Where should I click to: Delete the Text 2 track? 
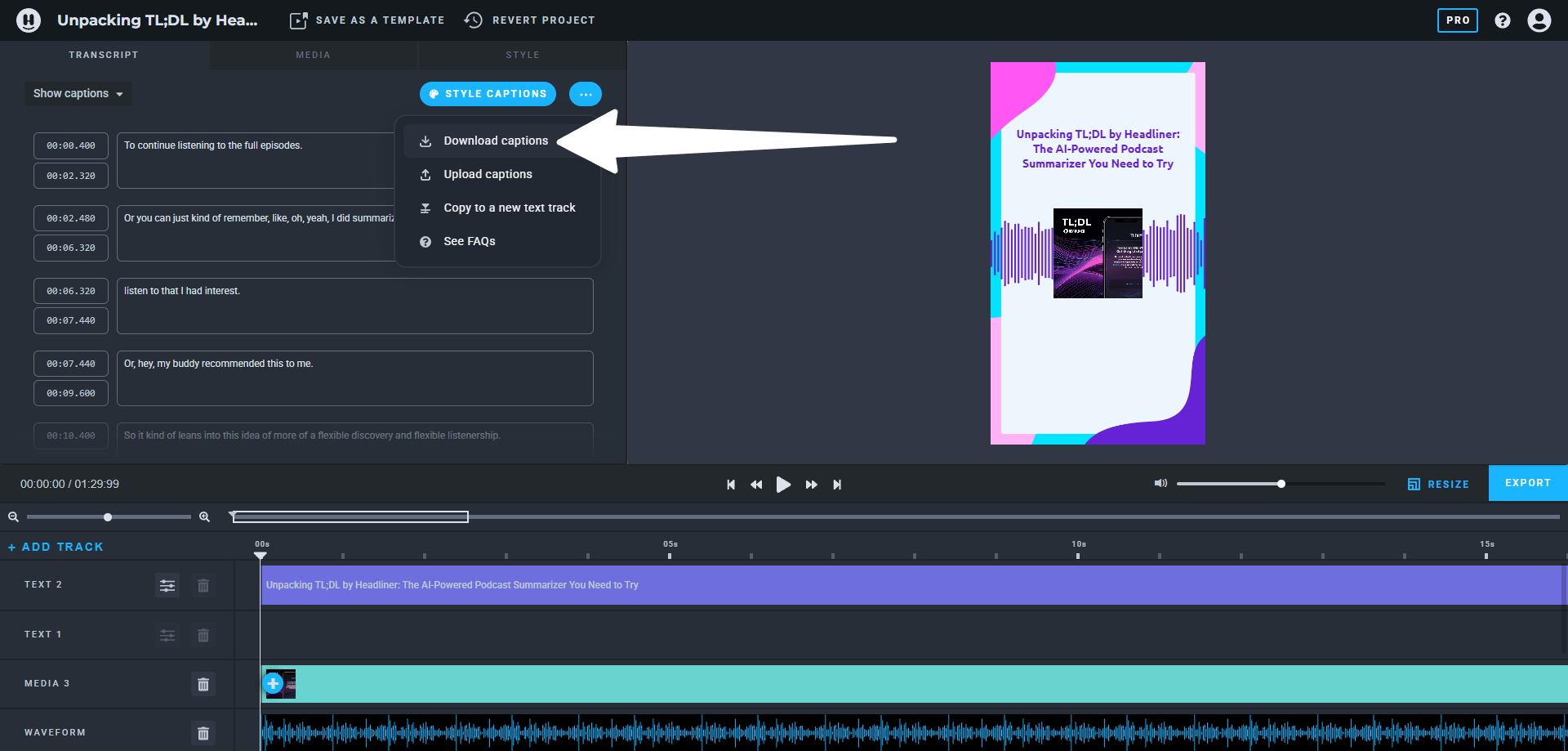click(203, 585)
